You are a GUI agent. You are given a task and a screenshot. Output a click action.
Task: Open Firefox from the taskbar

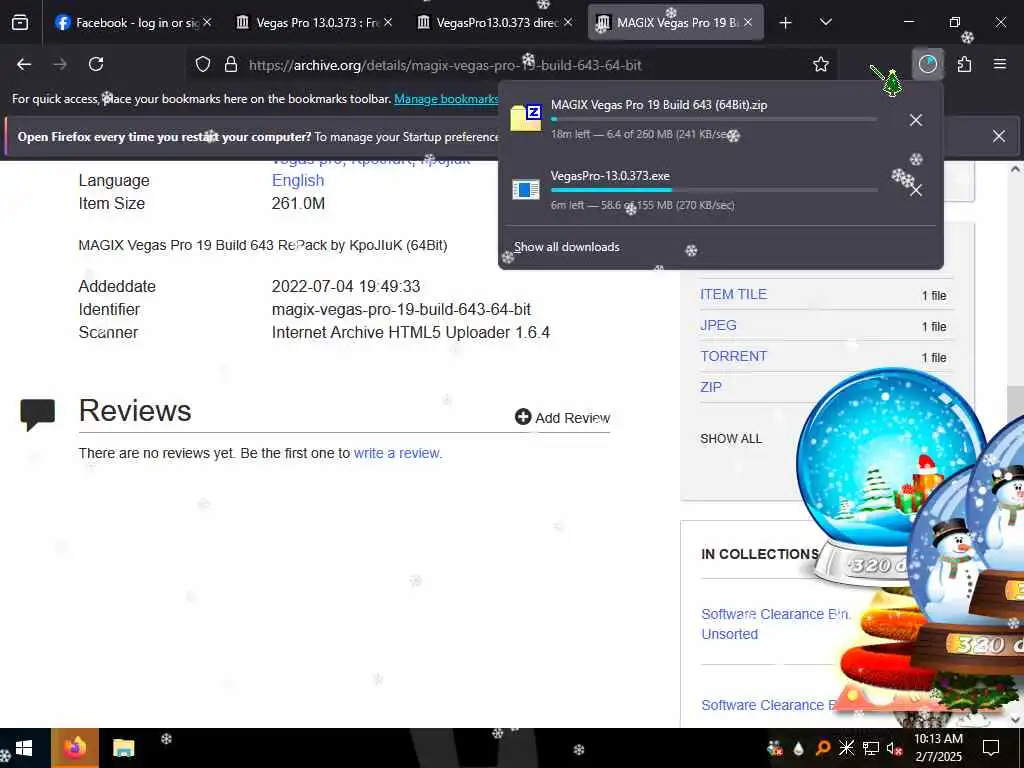(x=74, y=748)
